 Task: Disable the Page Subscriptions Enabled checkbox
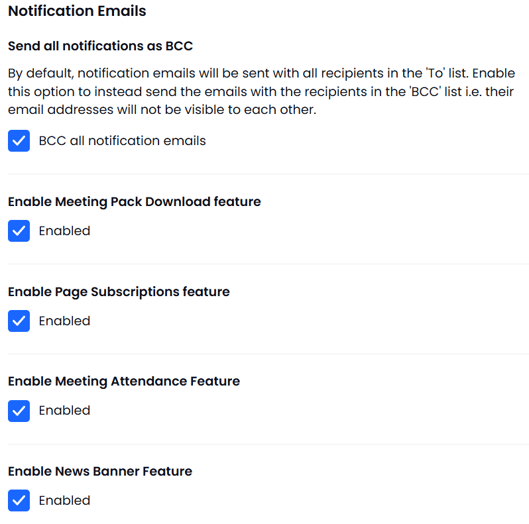[19, 321]
